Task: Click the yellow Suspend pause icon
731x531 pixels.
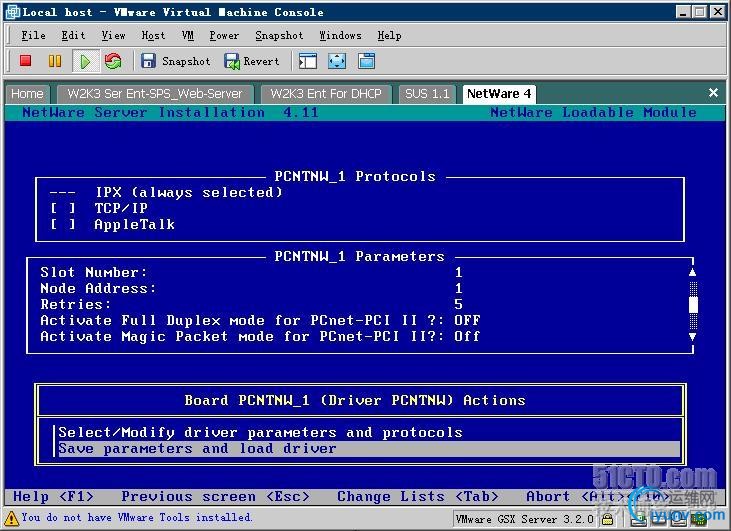Action: pos(55,61)
